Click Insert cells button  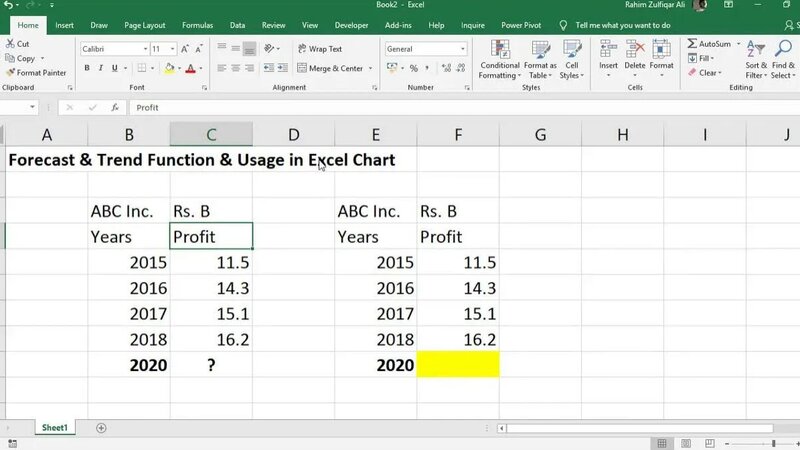[608, 59]
